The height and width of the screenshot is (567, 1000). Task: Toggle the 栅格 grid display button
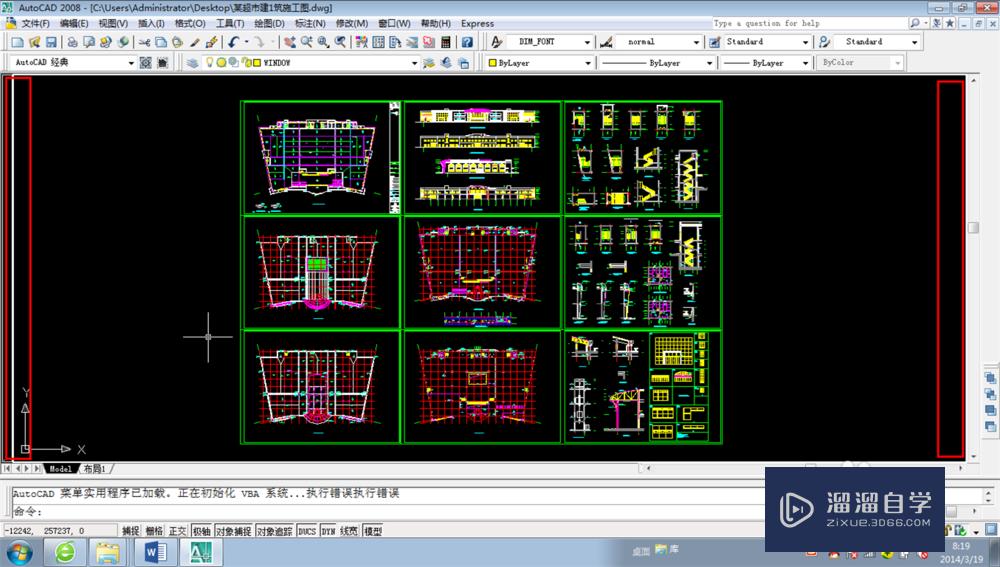pos(154,531)
